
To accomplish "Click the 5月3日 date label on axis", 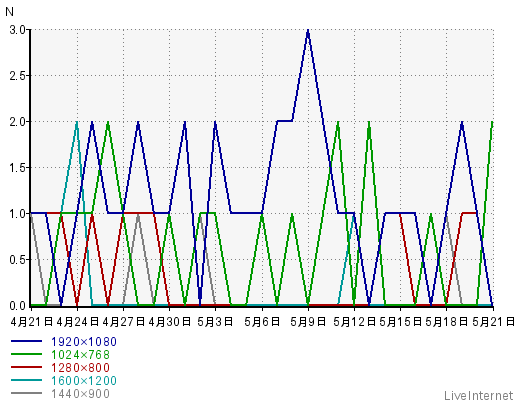I will tap(215, 322).
